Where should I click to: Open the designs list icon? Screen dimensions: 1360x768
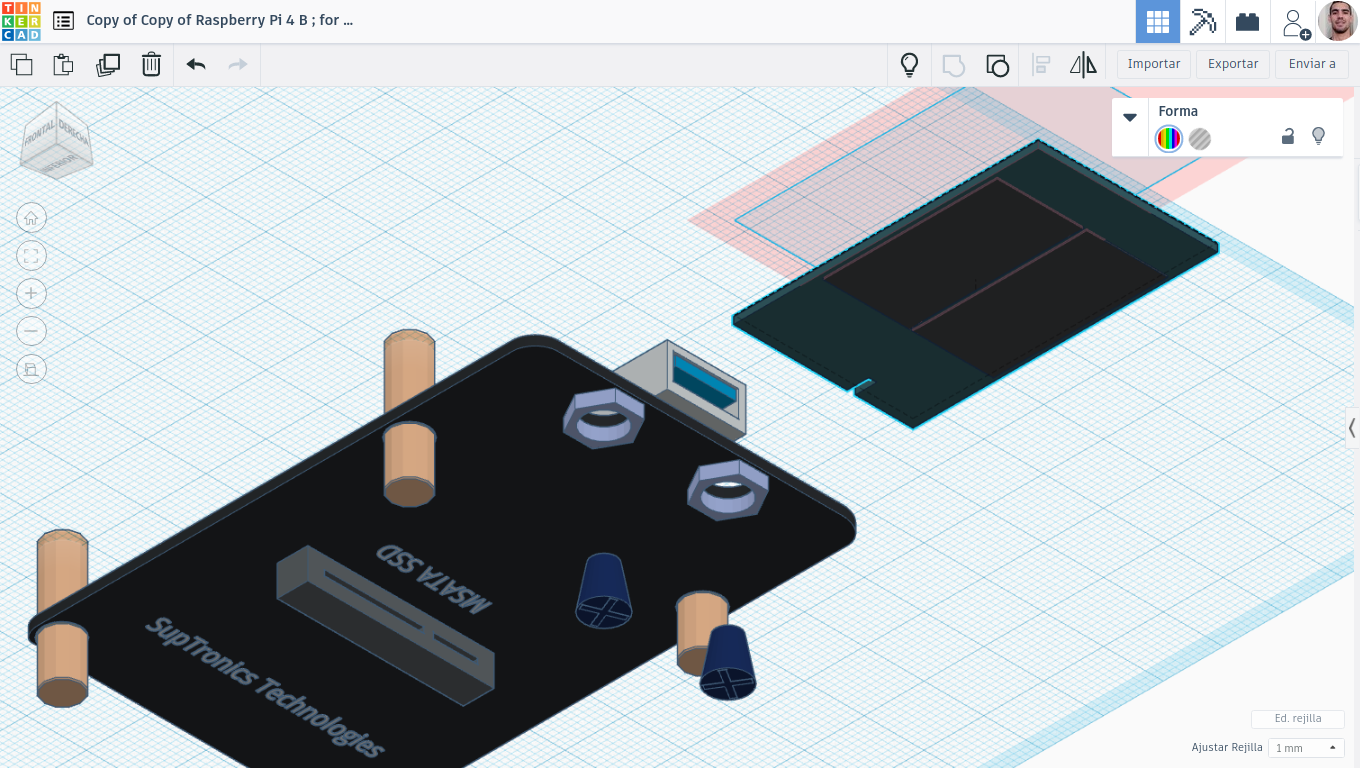(63, 20)
